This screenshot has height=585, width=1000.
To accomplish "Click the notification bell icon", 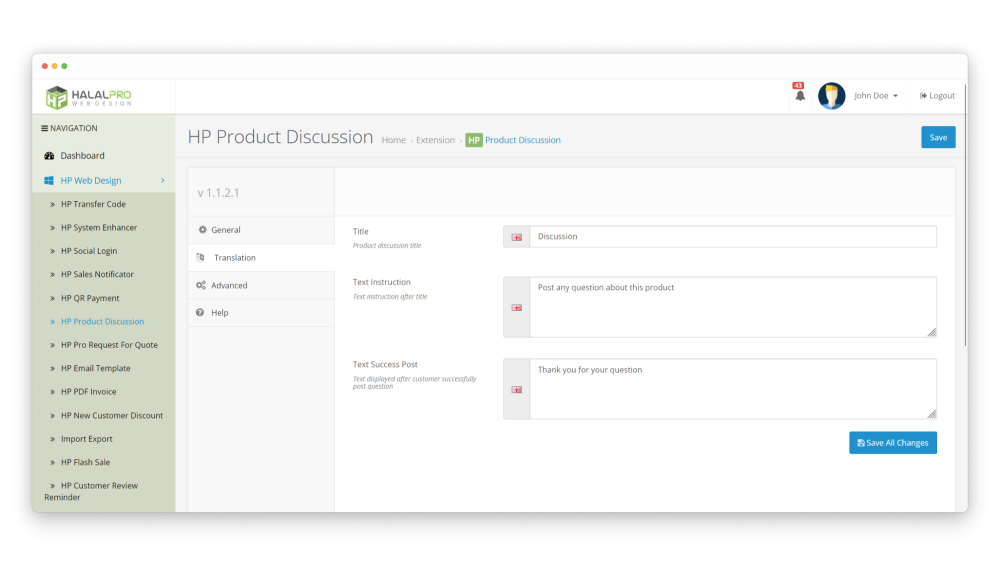I will click(x=799, y=96).
